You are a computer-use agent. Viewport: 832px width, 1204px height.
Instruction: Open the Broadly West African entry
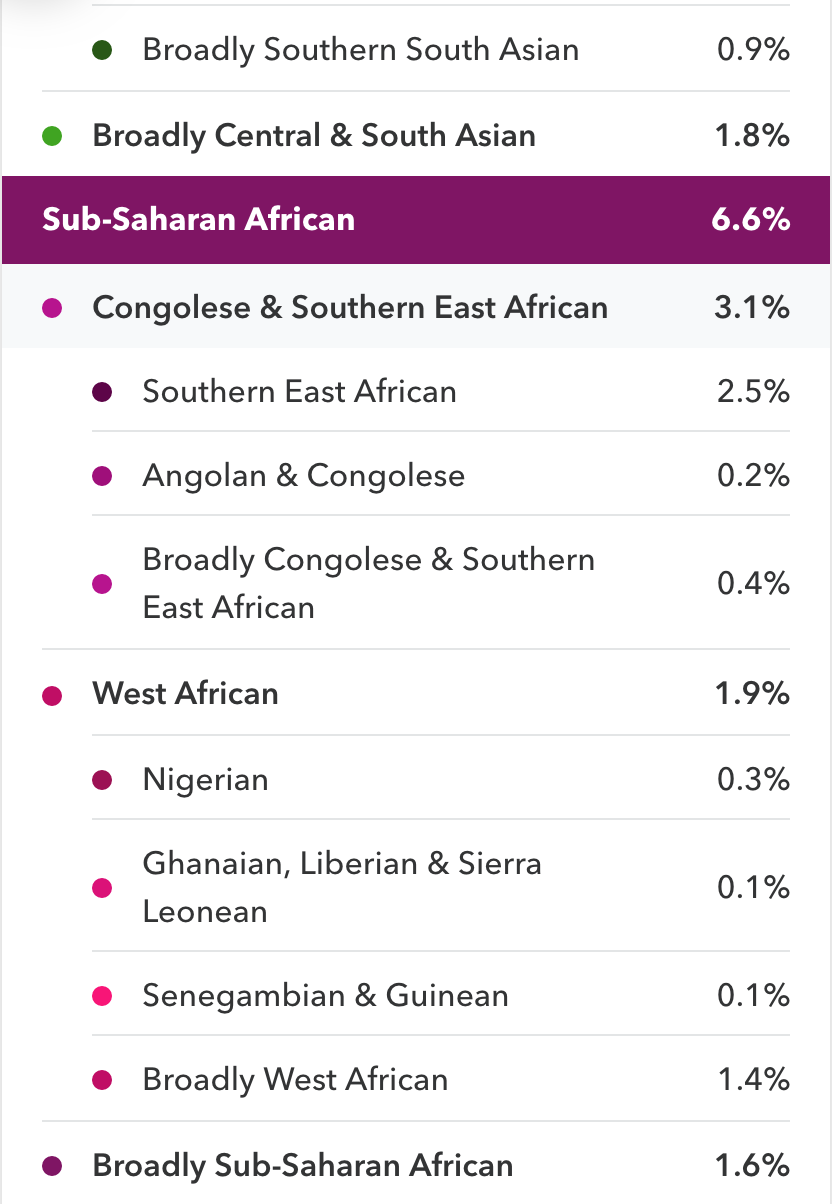[x=441, y=1079]
